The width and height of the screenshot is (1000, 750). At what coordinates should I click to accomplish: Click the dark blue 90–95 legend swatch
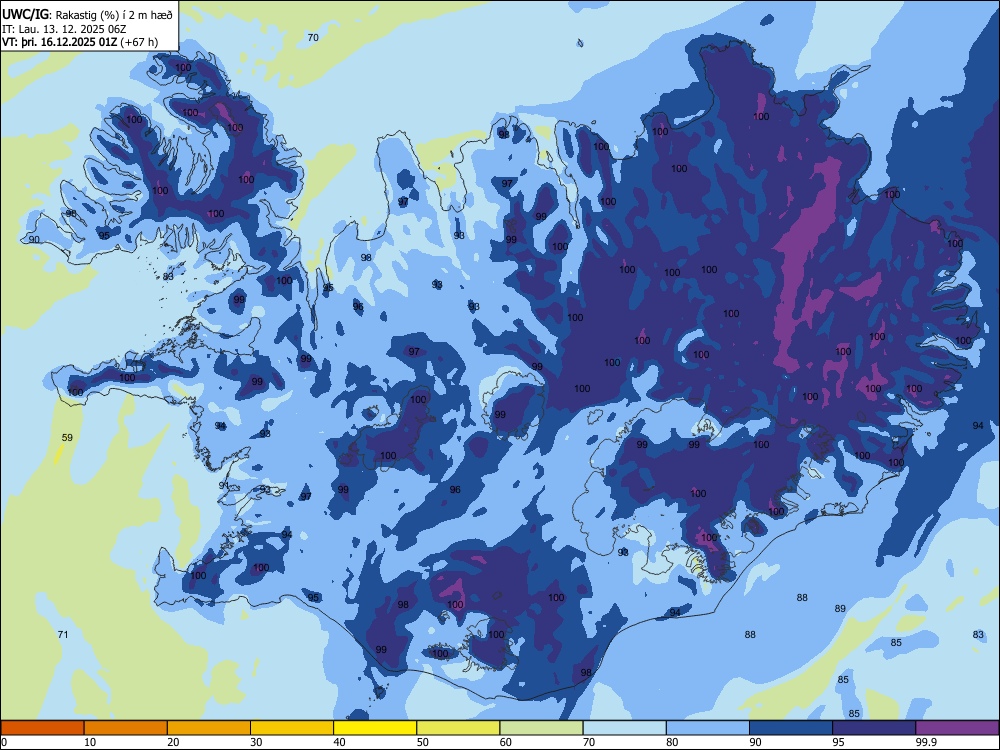pos(791,728)
